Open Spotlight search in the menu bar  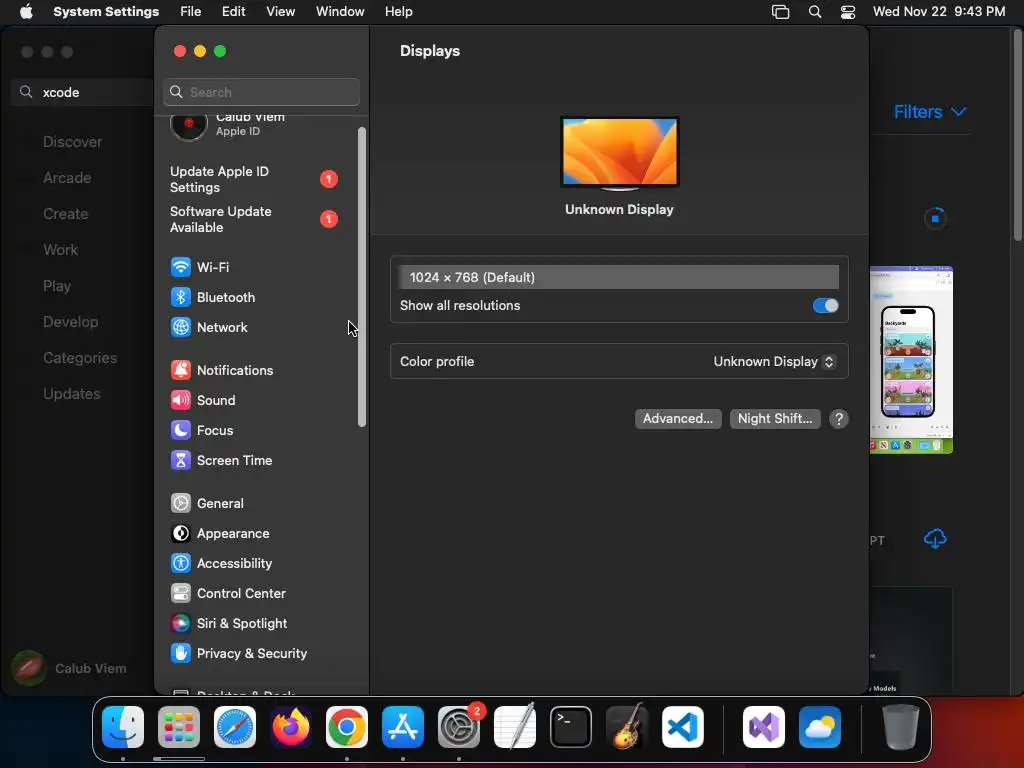(x=815, y=12)
